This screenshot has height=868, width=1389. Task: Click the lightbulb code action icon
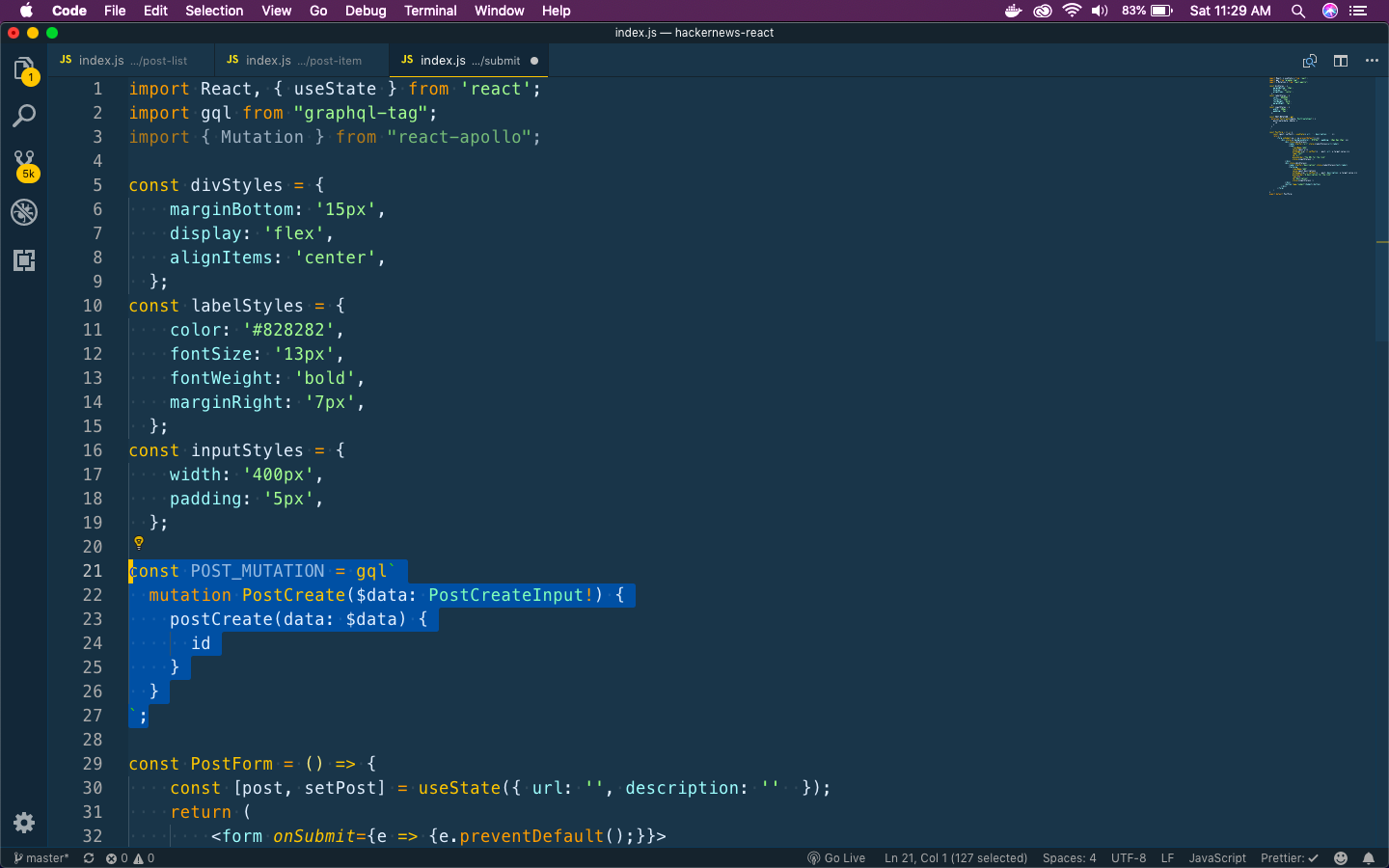[x=139, y=543]
